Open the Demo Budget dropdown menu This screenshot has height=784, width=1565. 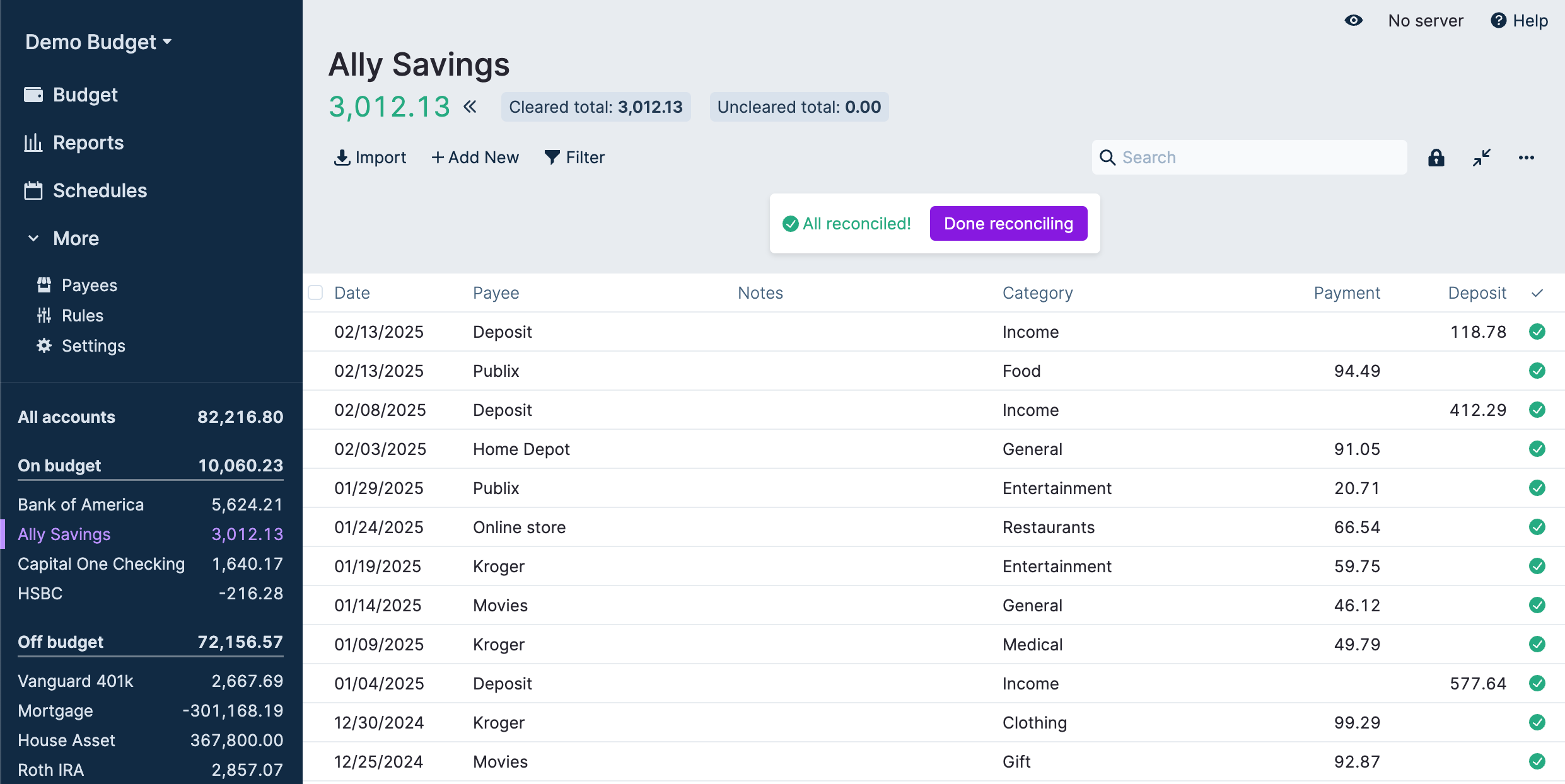pos(98,42)
